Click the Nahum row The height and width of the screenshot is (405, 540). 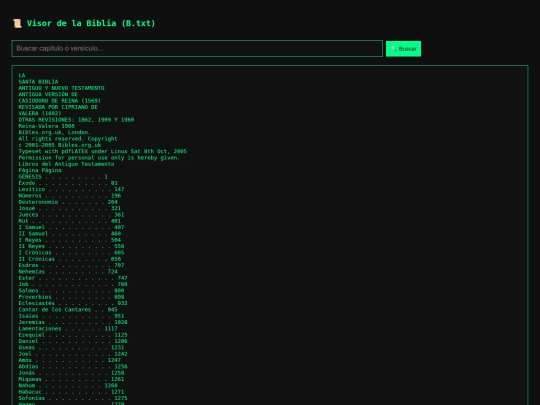[x=68, y=385]
